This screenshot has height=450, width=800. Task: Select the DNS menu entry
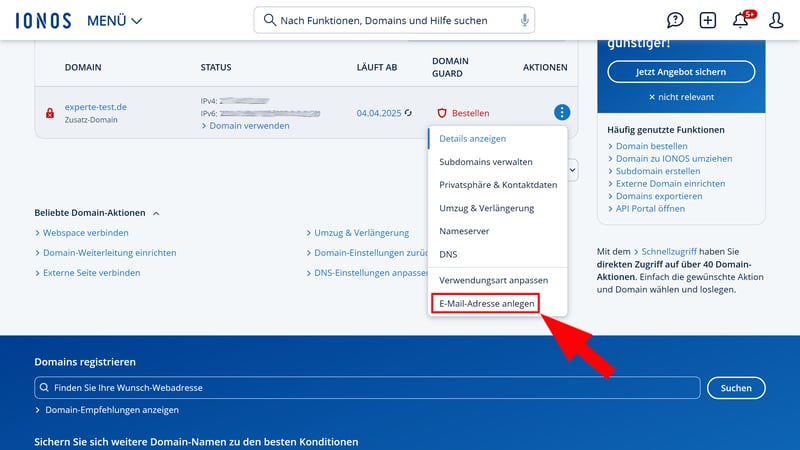pos(448,254)
